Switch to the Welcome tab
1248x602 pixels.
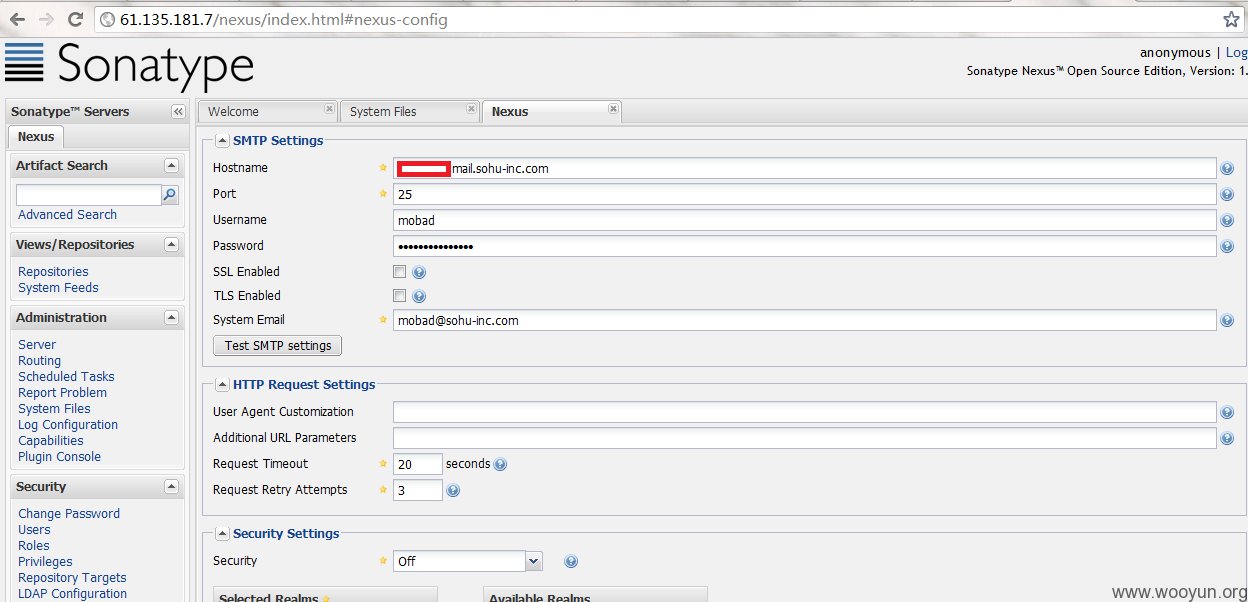[x=268, y=111]
